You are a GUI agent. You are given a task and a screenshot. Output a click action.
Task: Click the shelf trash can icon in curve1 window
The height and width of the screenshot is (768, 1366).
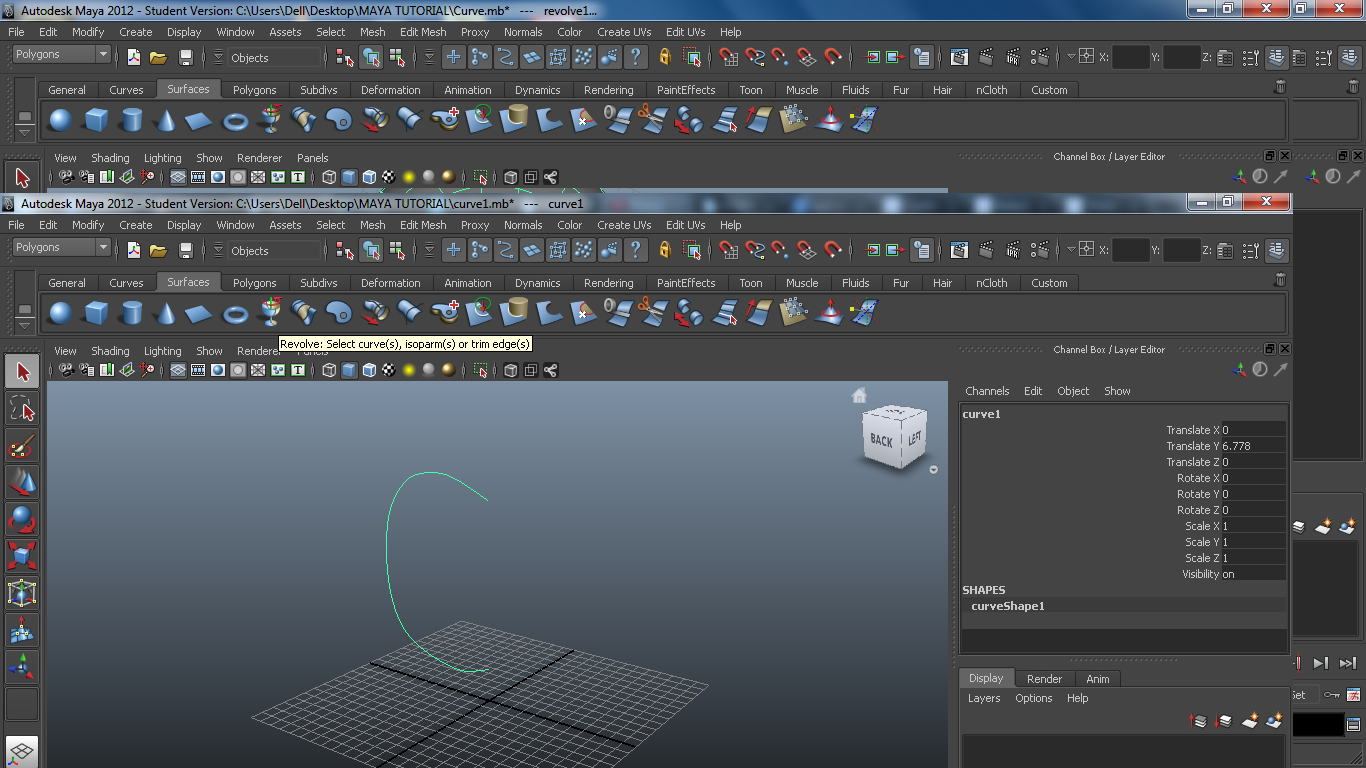click(x=1280, y=280)
